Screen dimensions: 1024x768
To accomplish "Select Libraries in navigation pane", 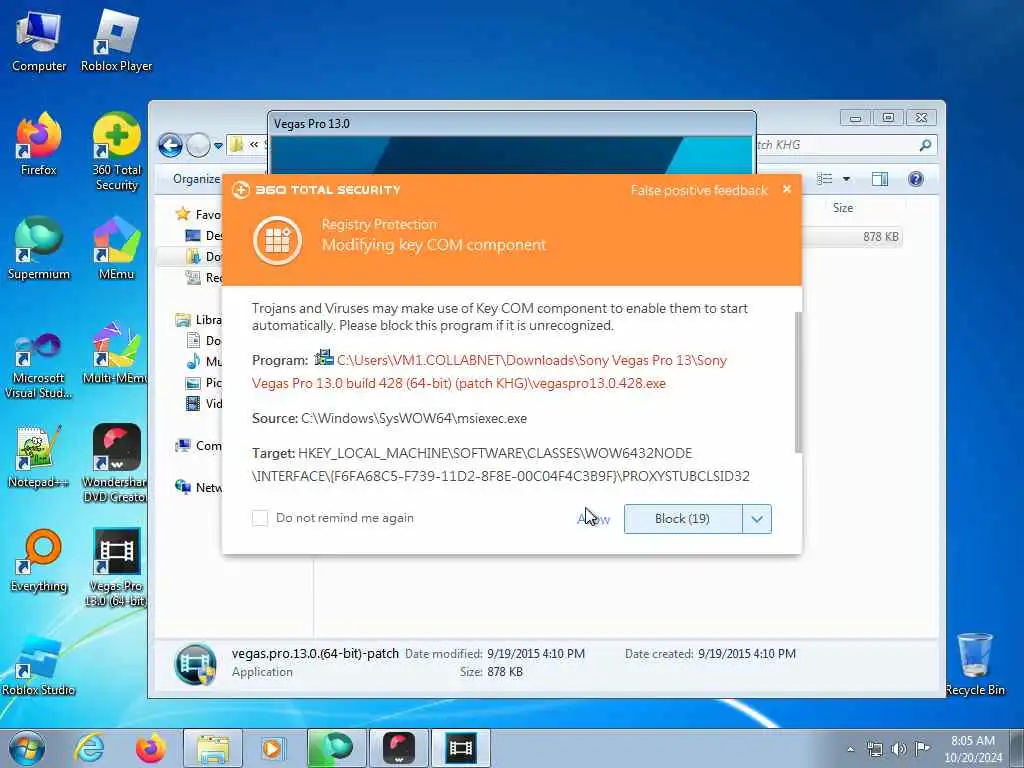I will coord(199,319).
